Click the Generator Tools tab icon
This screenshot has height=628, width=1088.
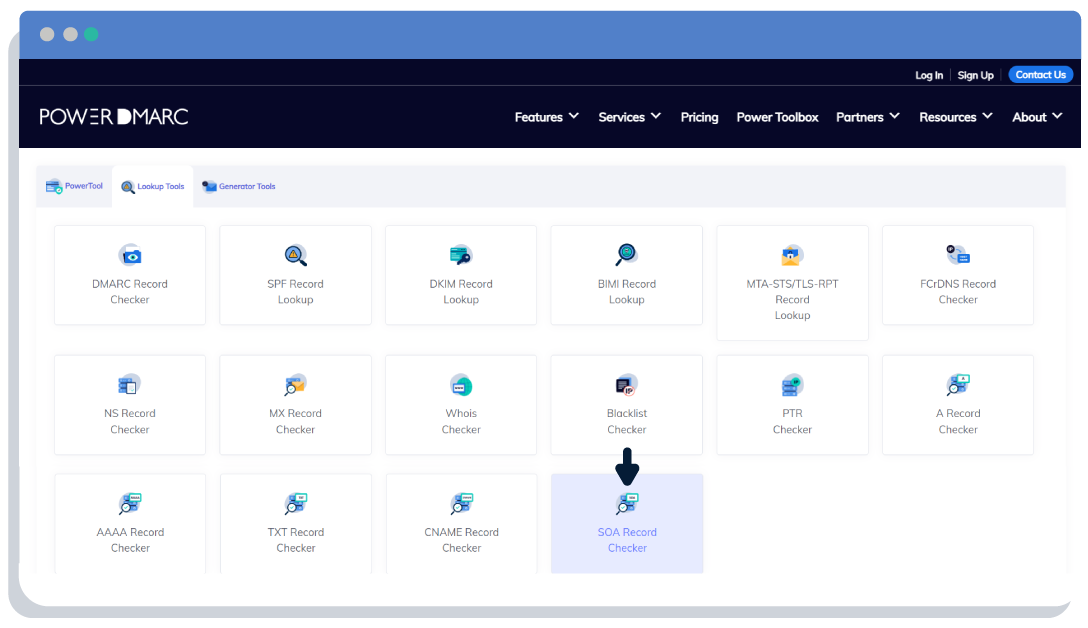[x=209, y=186]
